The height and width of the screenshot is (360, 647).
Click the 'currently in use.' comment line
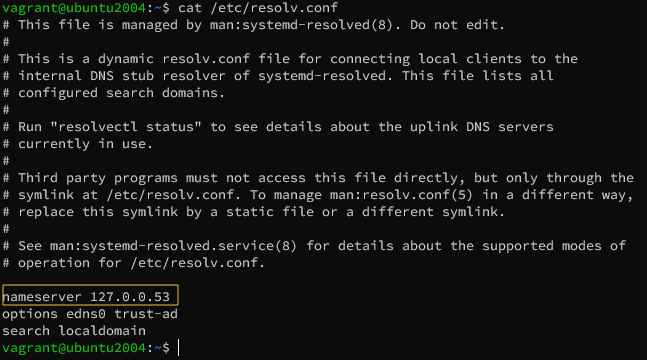(78, 144)
